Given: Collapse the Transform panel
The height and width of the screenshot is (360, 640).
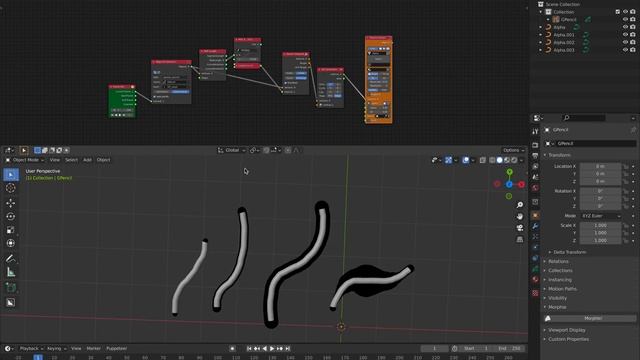Looking at the screenshot, I should (x=557, y=155).
